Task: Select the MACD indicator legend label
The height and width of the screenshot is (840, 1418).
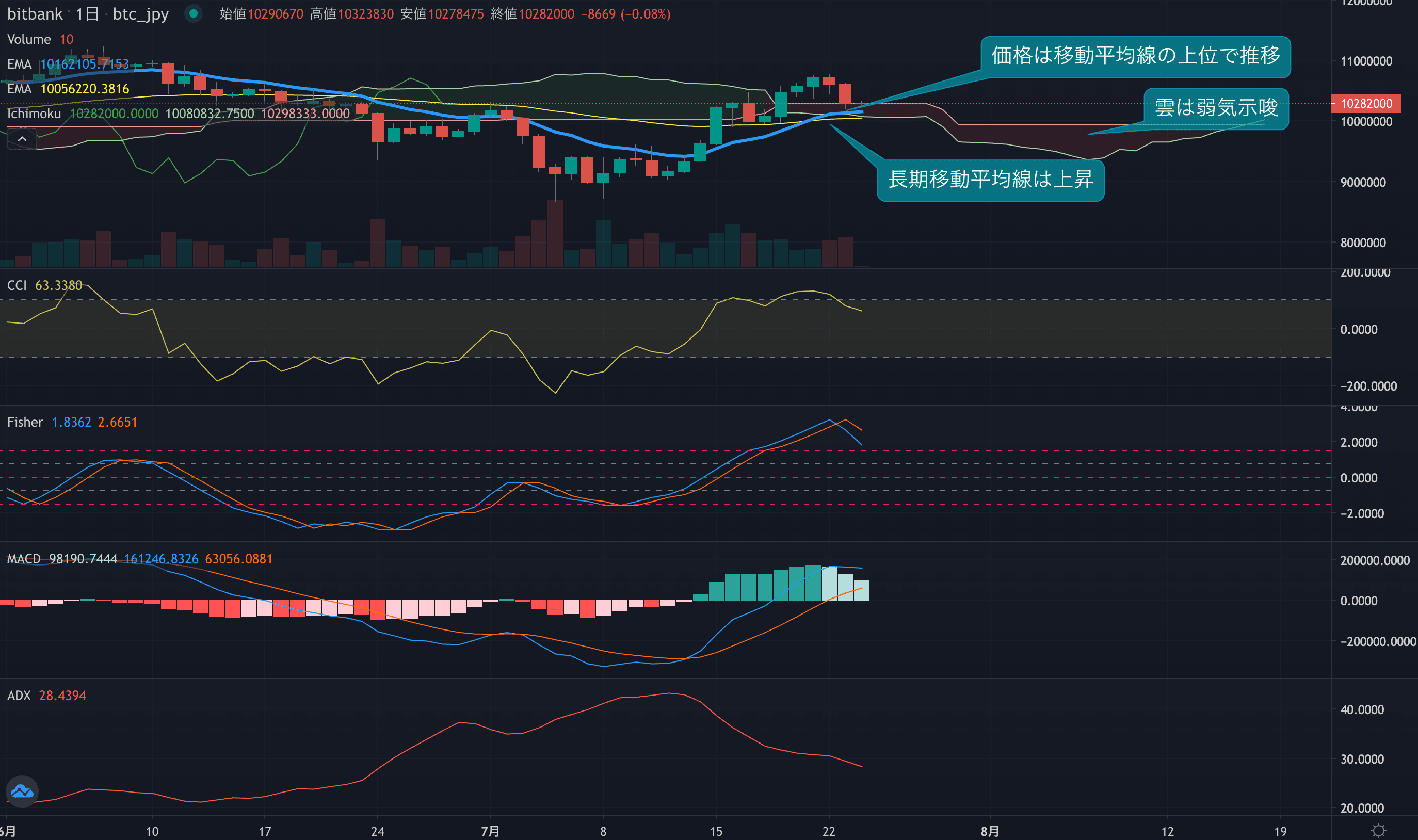Action: click(24, 559)
